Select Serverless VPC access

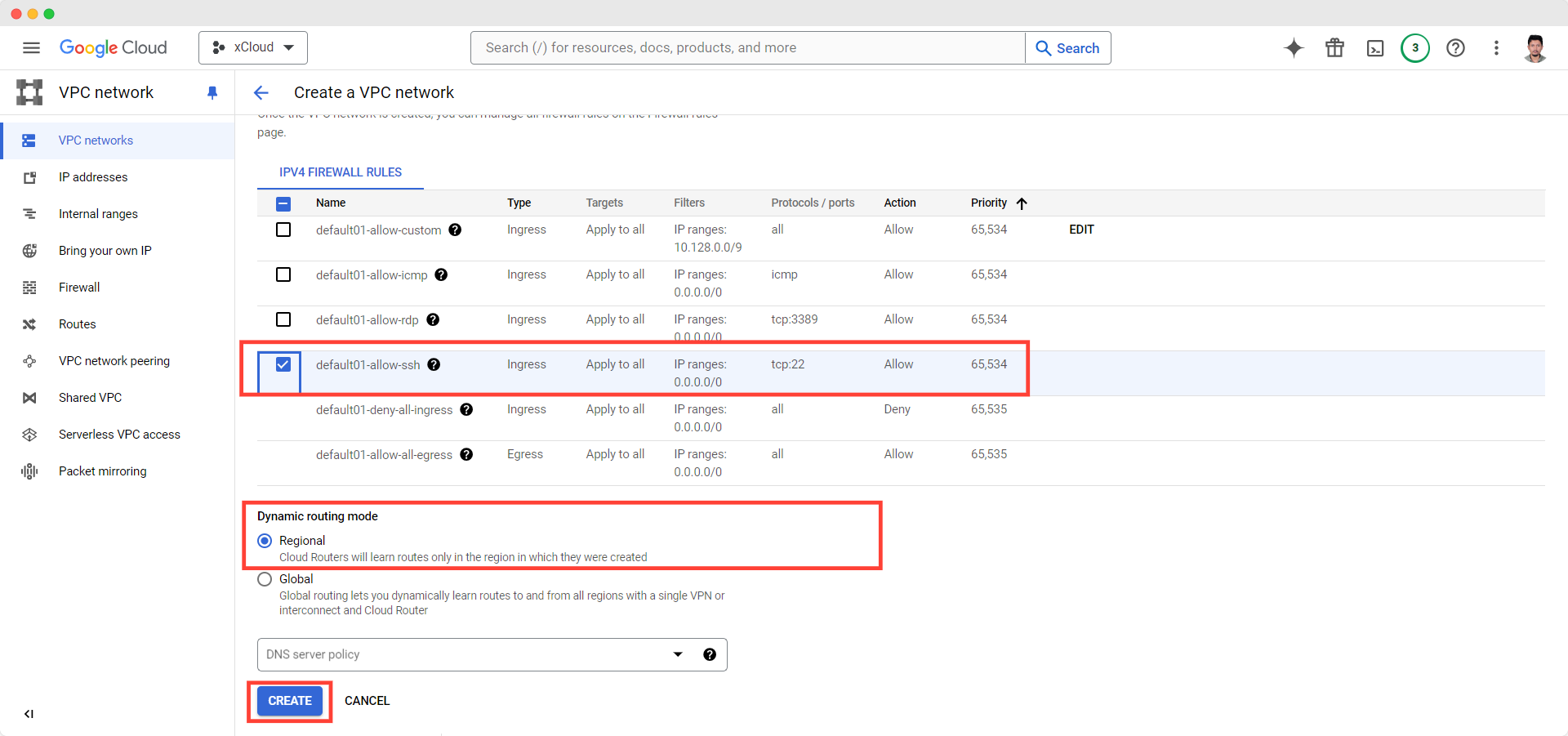point(119,434)
